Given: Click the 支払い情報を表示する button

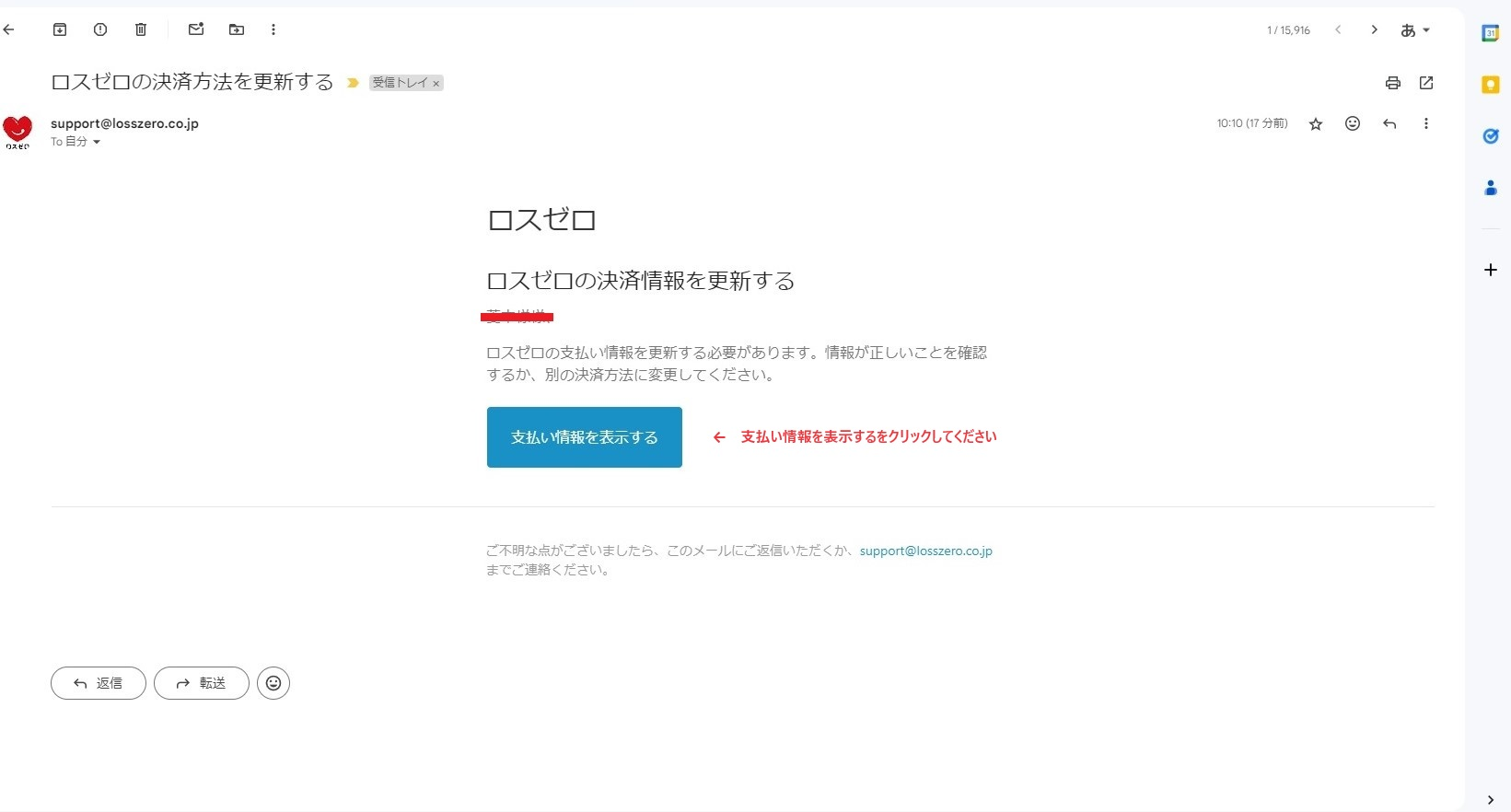Looking at the screenshot, I should [585, 437].
